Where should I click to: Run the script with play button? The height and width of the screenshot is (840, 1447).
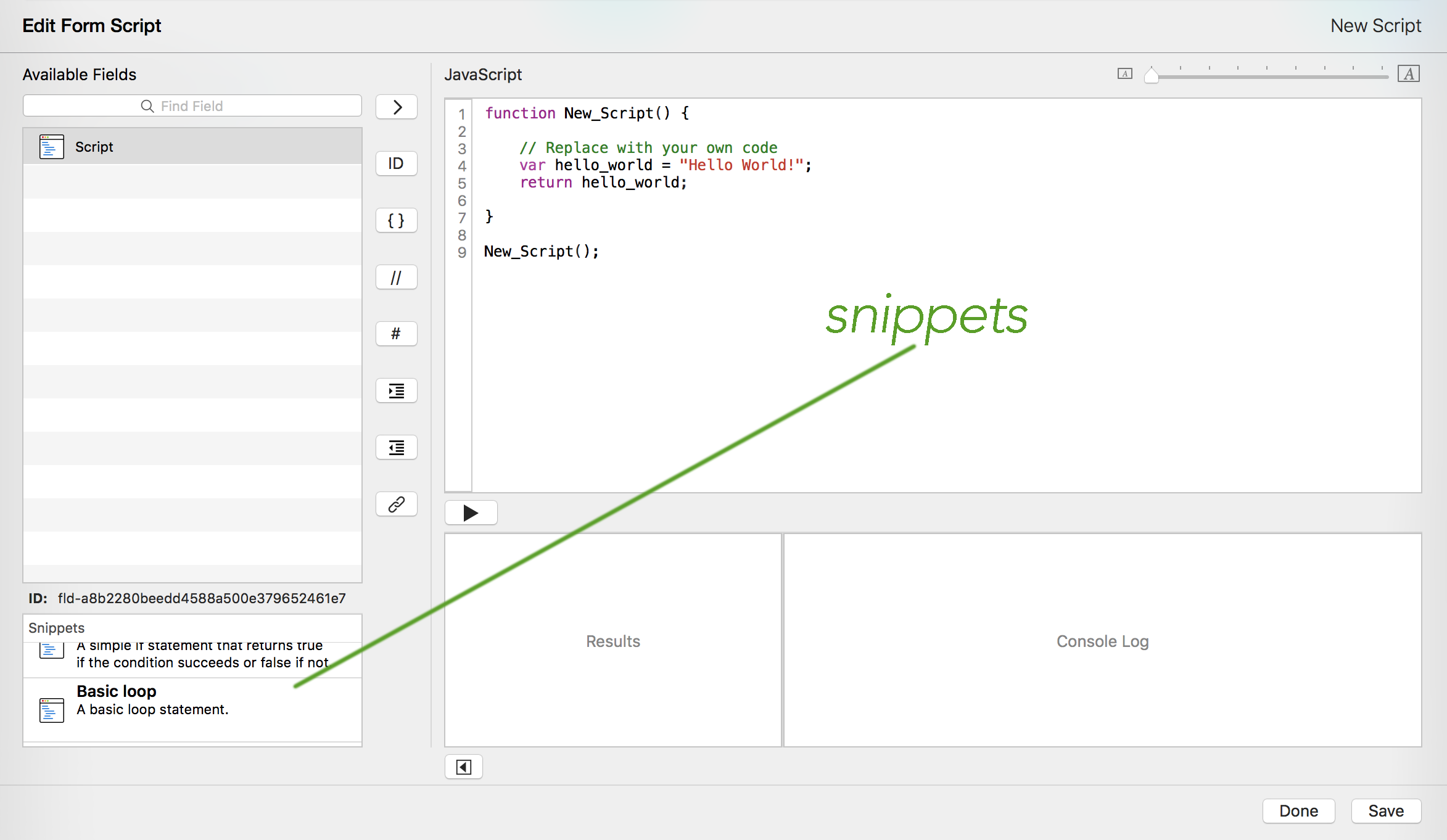click(x=471, y=513)
